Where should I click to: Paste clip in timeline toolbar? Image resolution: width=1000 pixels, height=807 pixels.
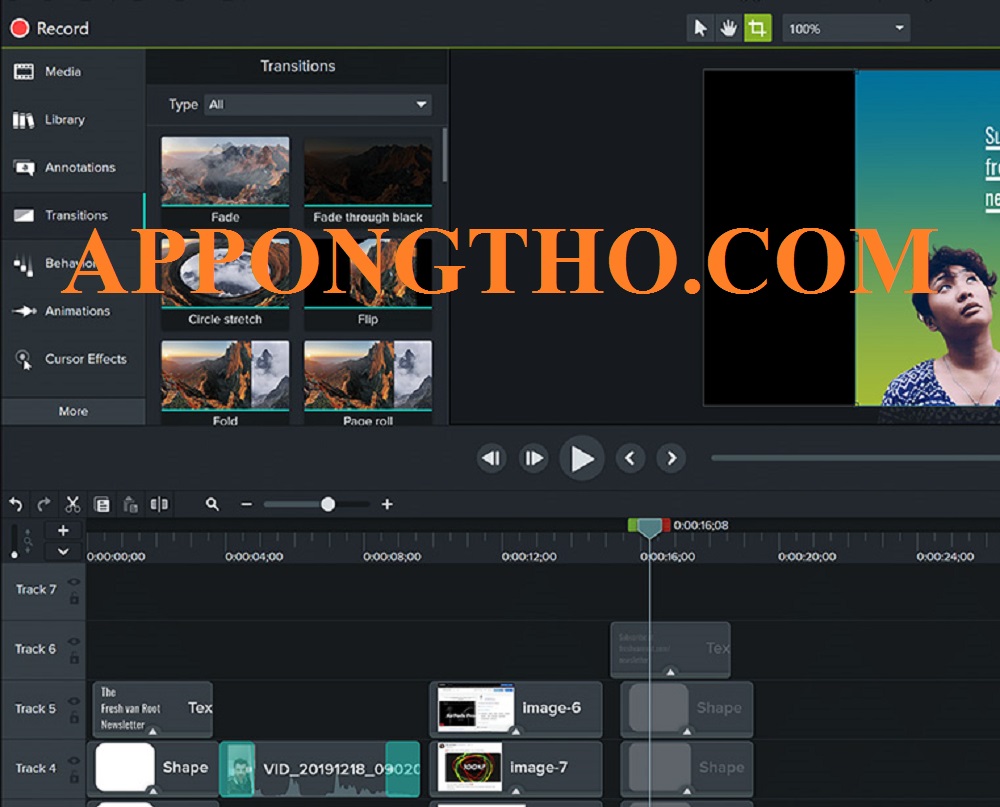[x=130, y=505]
